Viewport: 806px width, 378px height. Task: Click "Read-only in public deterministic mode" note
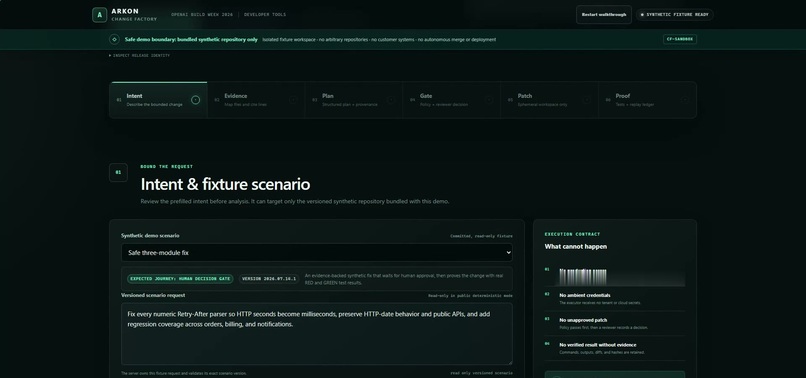(470, 296)
